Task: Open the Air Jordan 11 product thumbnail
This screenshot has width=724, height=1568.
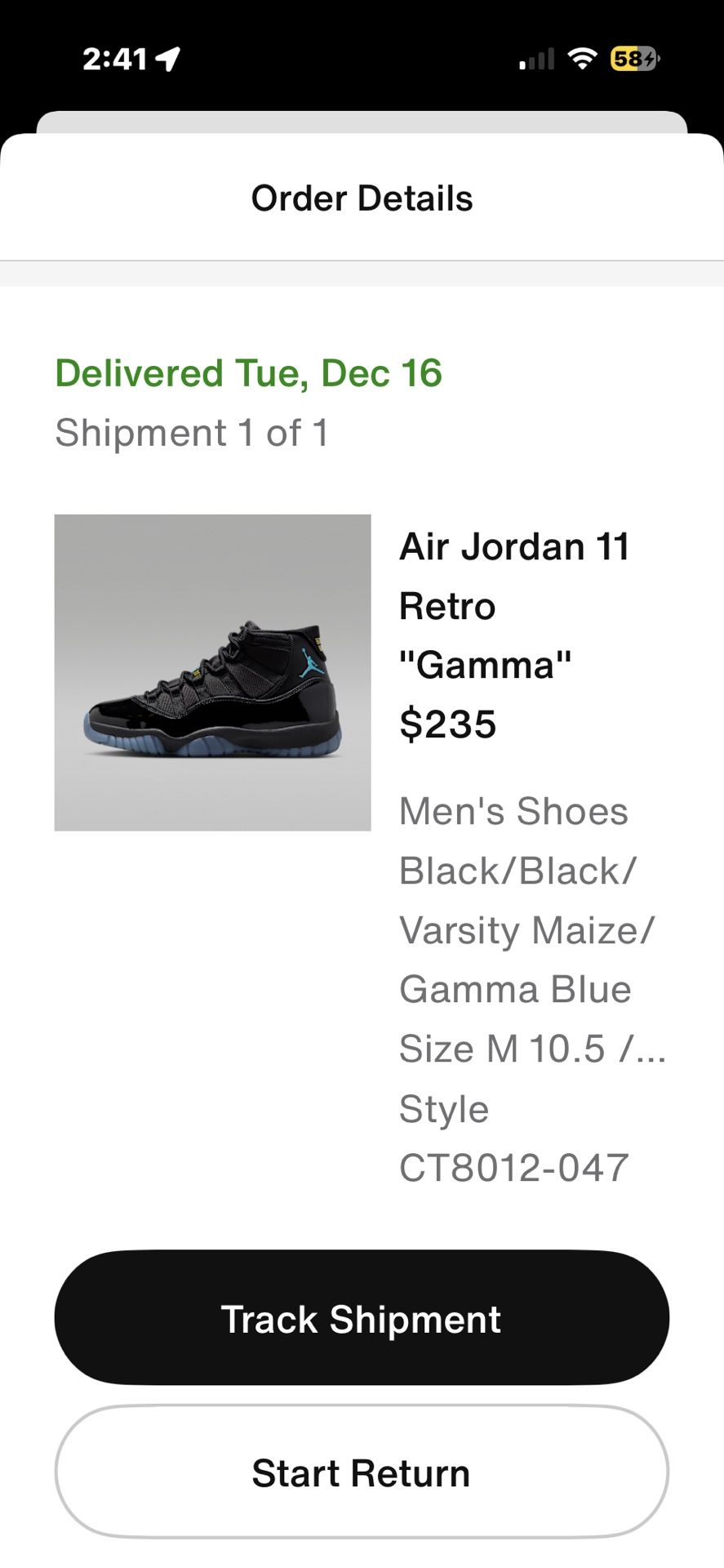Action: click(212, 672)
